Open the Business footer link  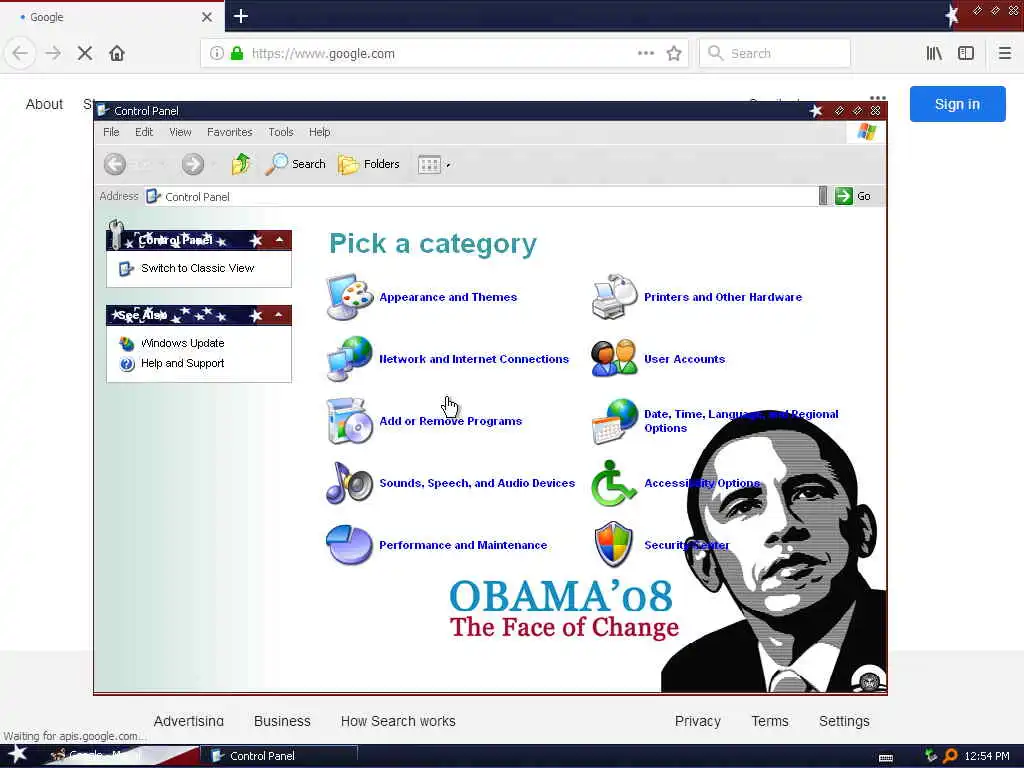[282, 721]
